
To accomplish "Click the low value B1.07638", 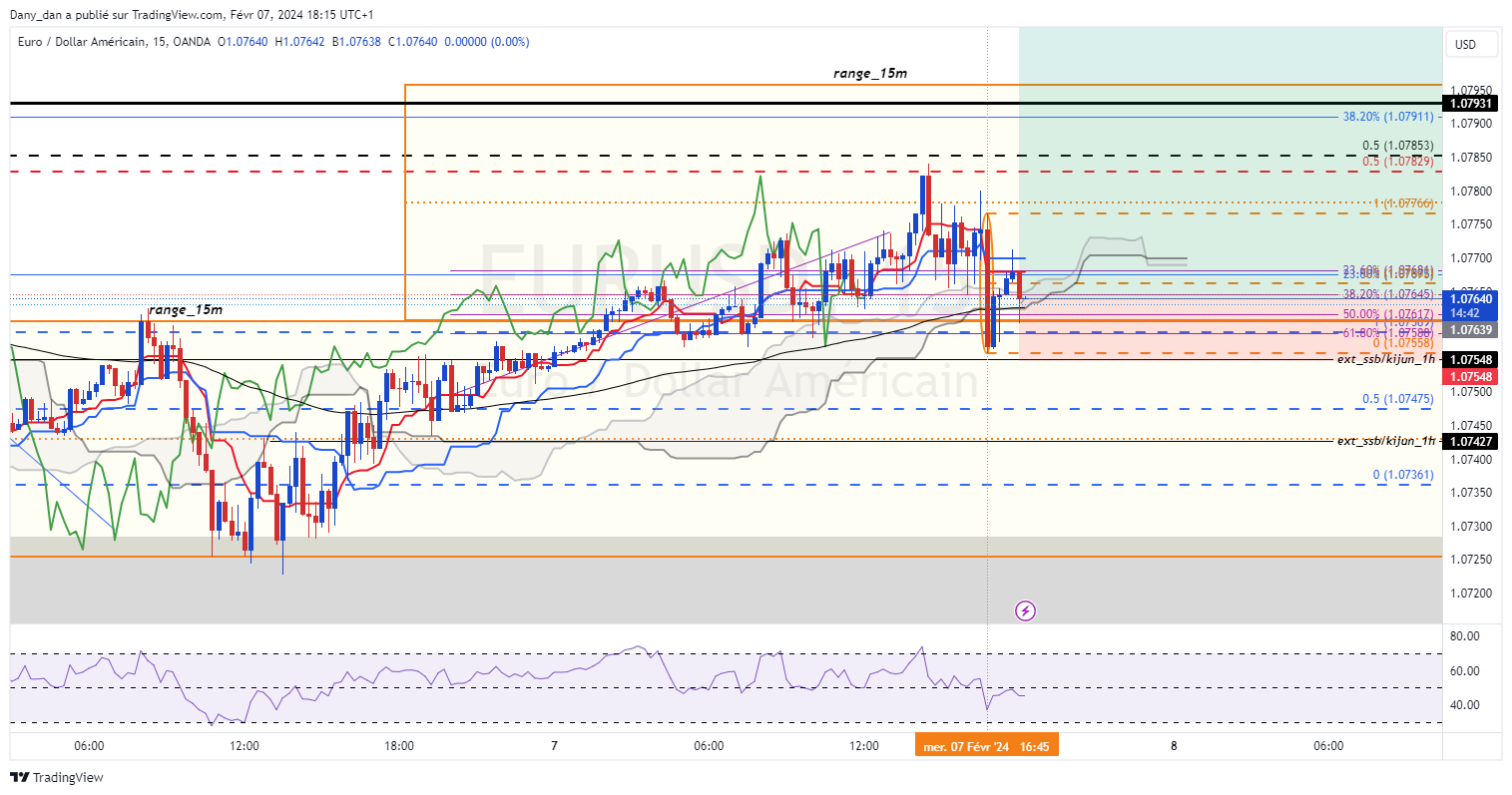I will (x=356, y=42).
